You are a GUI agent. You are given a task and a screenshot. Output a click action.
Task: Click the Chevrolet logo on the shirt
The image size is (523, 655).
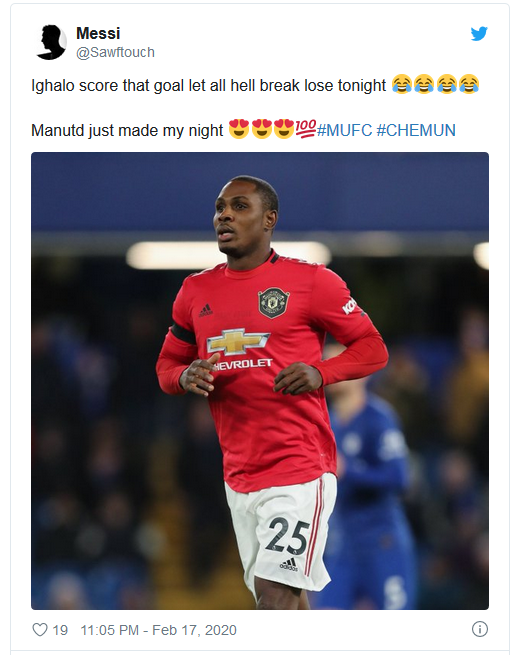click(238, 343)
